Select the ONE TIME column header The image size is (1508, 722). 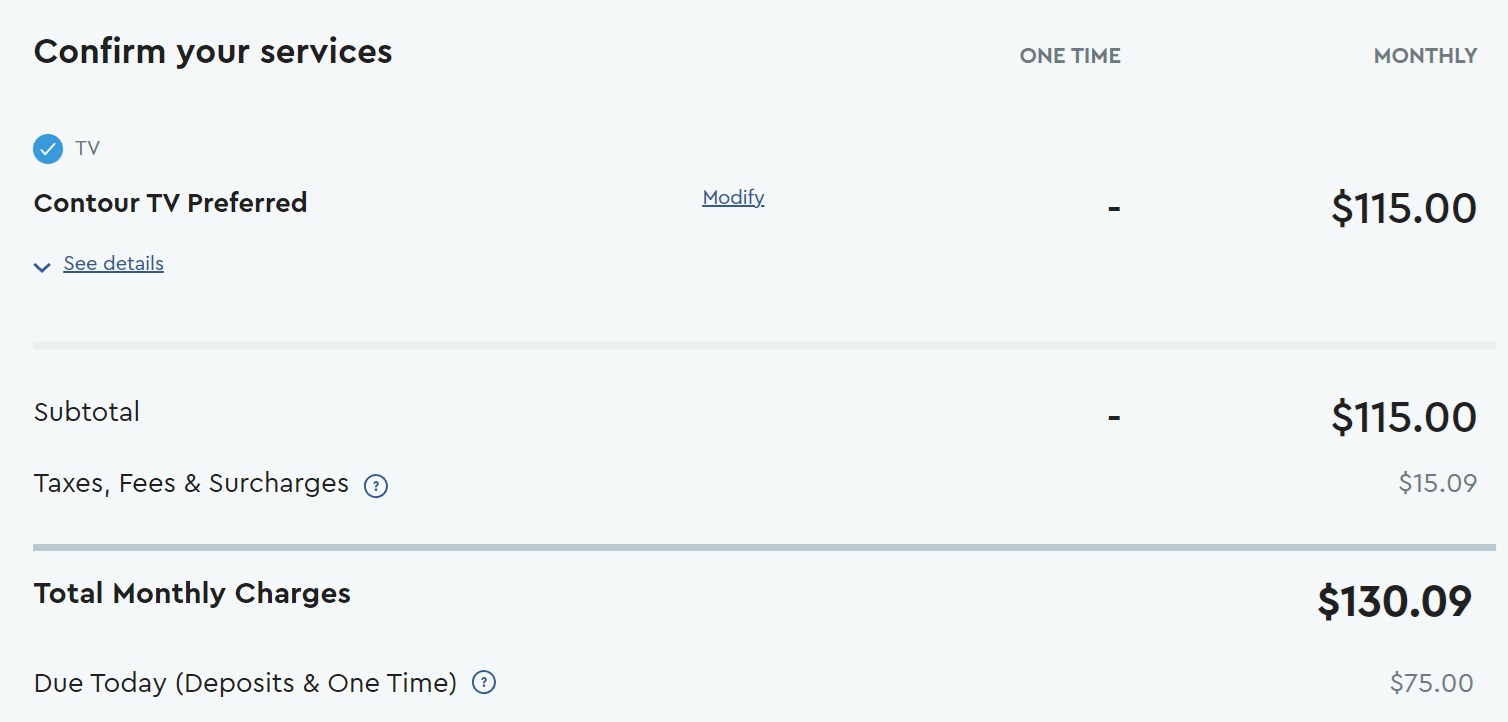pos(1070,57)
